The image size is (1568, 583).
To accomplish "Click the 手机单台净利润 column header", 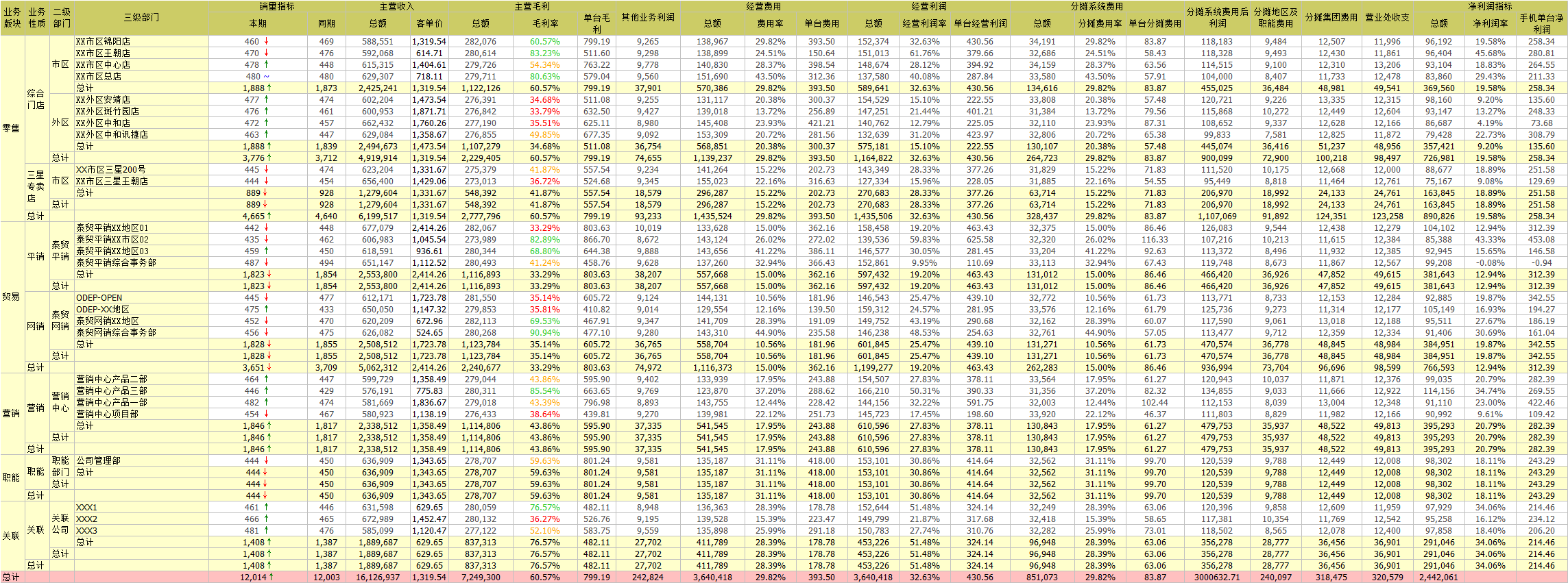I will tap(1541, 23).
